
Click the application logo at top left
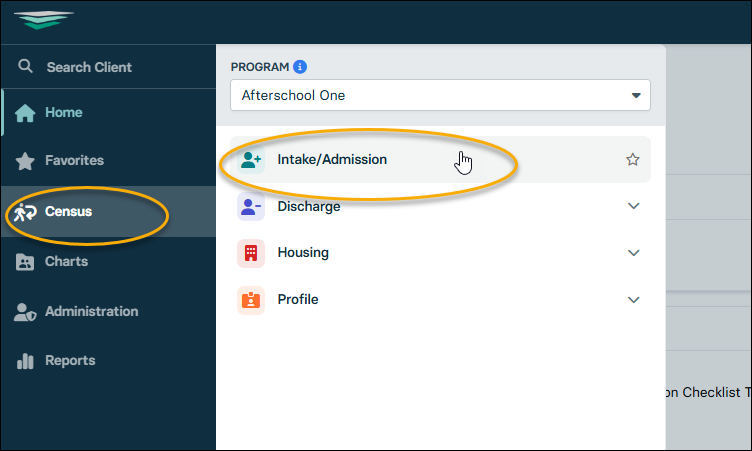[x=44, y=20]
